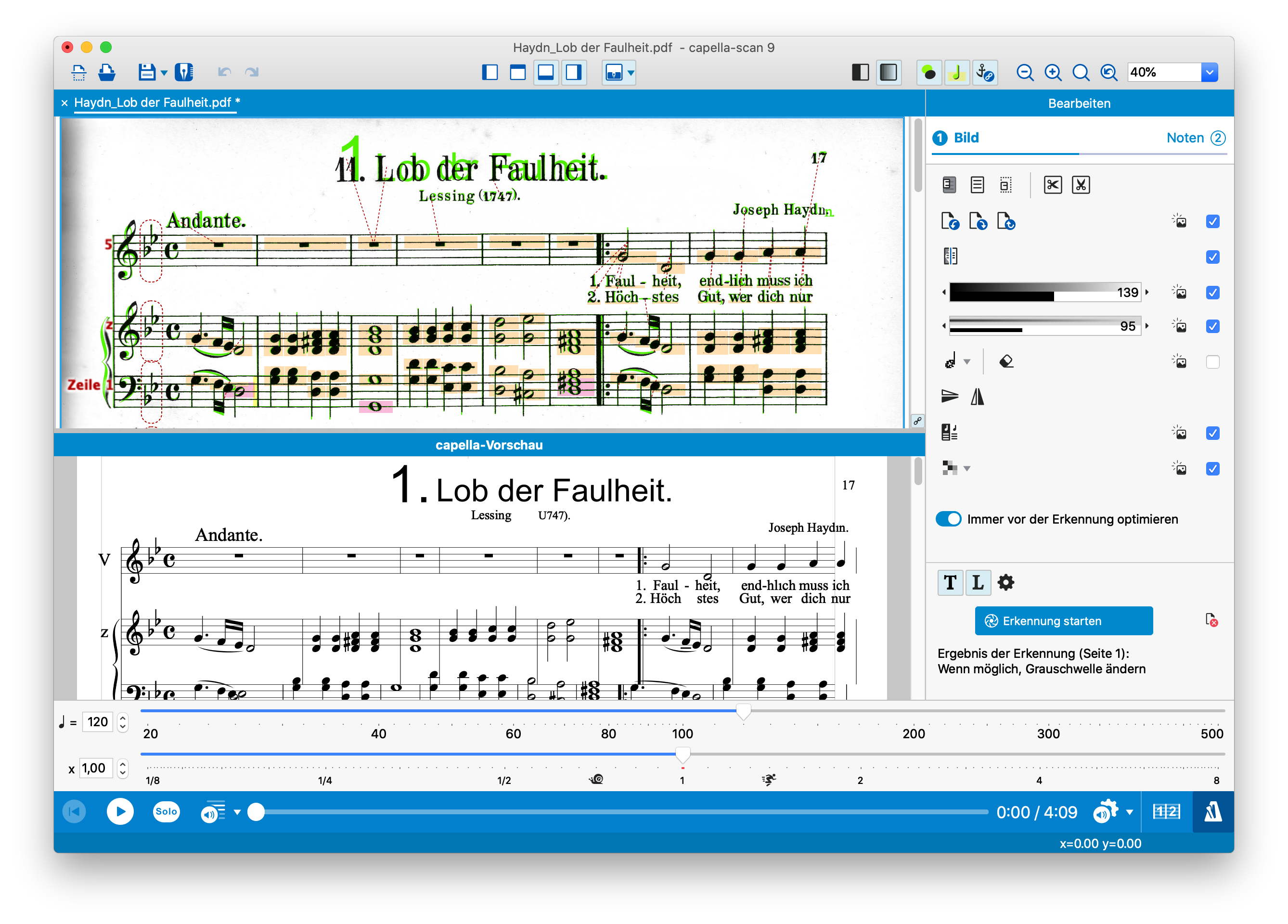Image resolution: width=1288 pixels, height=924 pixels.
Task: Click the gray gradient view icon
Action: coord(889,73)
